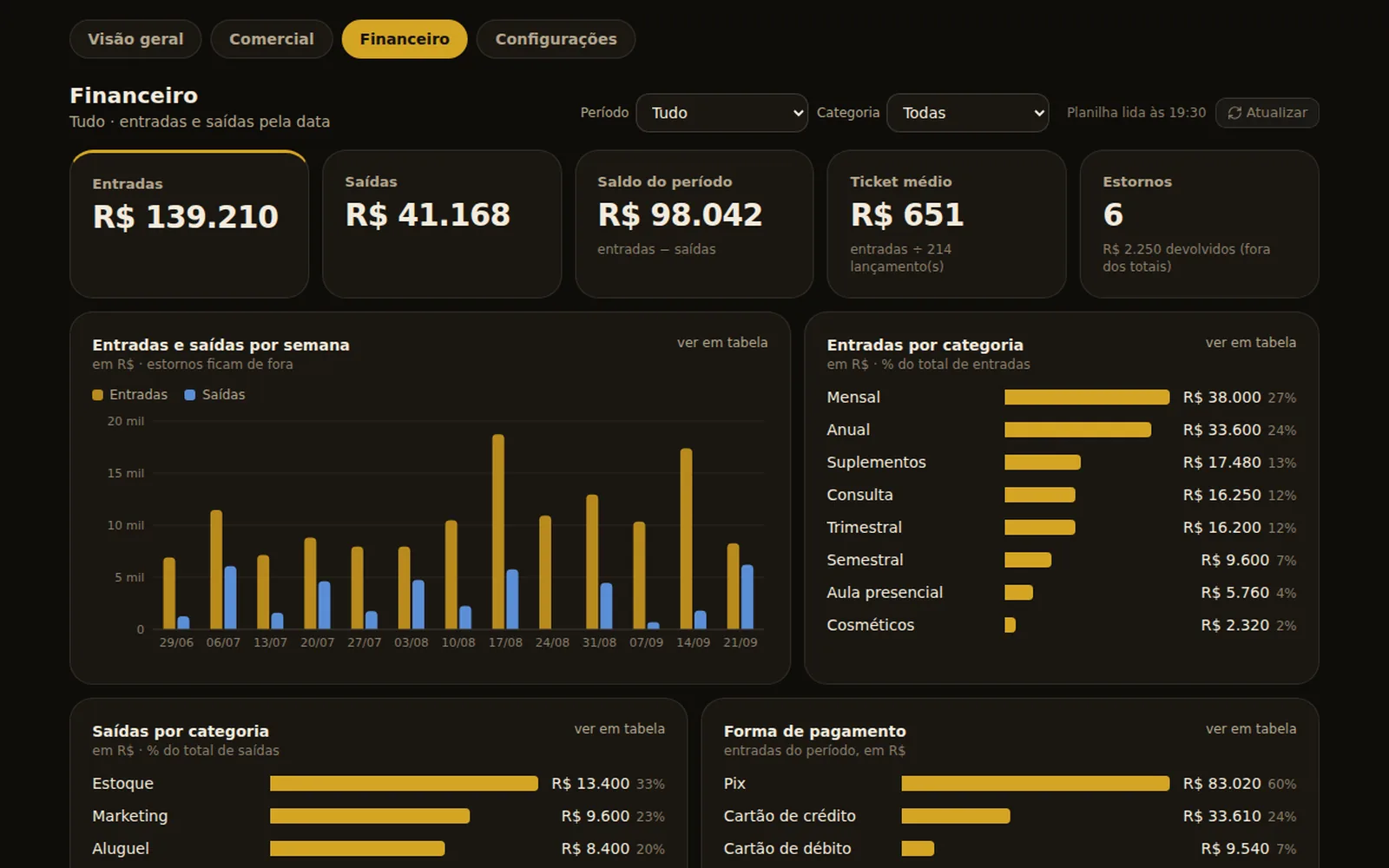View Forma de pagamento in table

pos(1251,729)
